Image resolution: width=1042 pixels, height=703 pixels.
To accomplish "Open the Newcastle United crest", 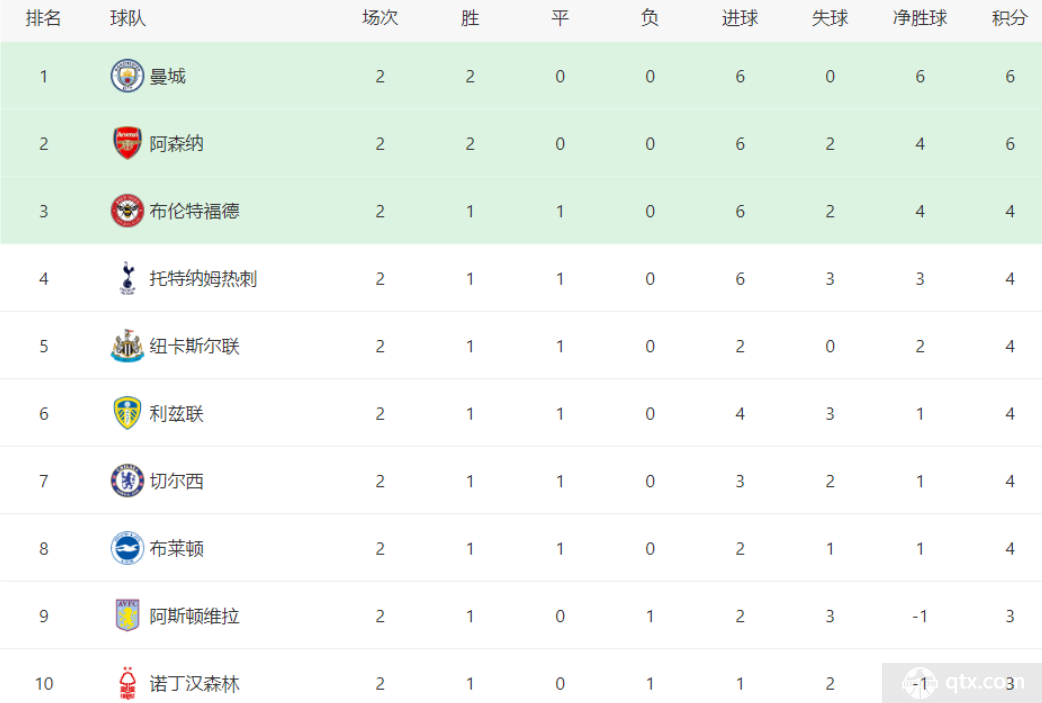I will pyautogui.click(x=127, y=346).
